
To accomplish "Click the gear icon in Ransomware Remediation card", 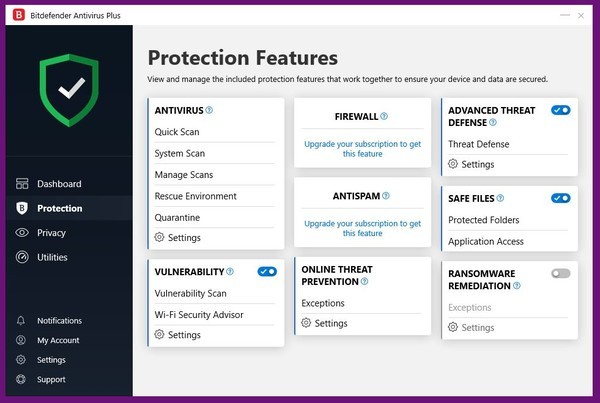I will 453,327.
